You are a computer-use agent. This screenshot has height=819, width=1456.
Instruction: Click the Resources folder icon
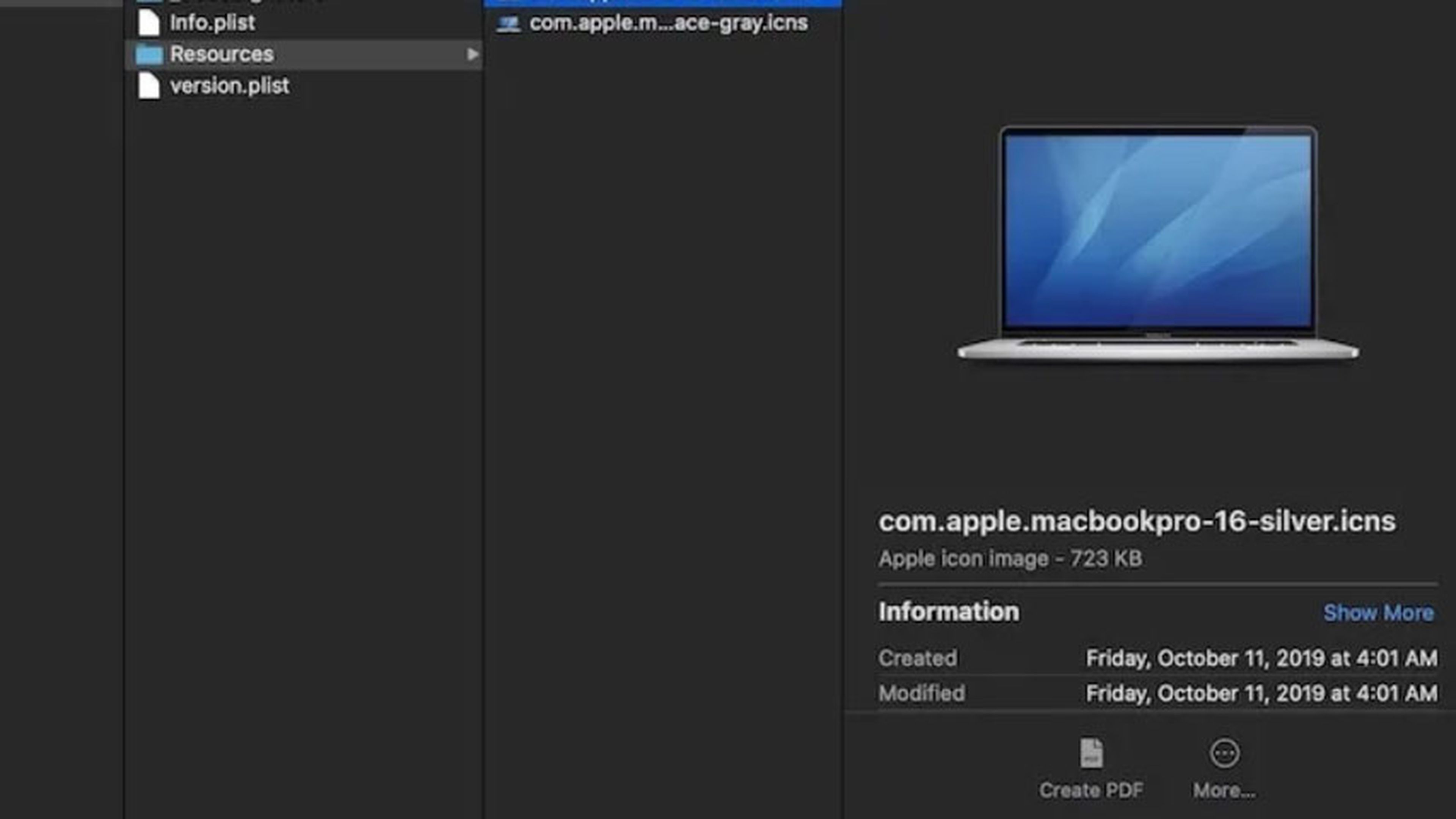[x=149, y=54]
